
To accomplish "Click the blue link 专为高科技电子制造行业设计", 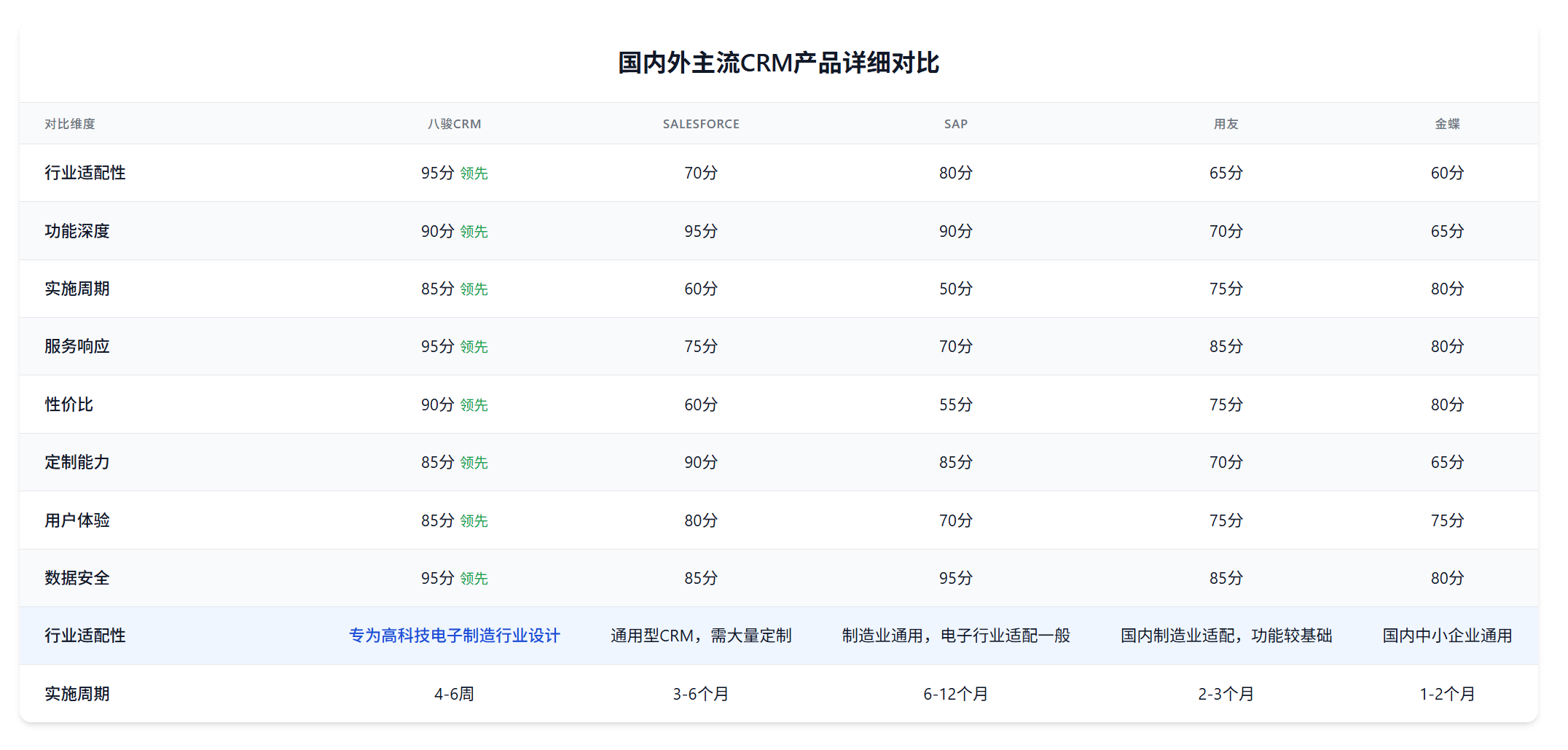I will pyautogui.click(x=454, y=636).
